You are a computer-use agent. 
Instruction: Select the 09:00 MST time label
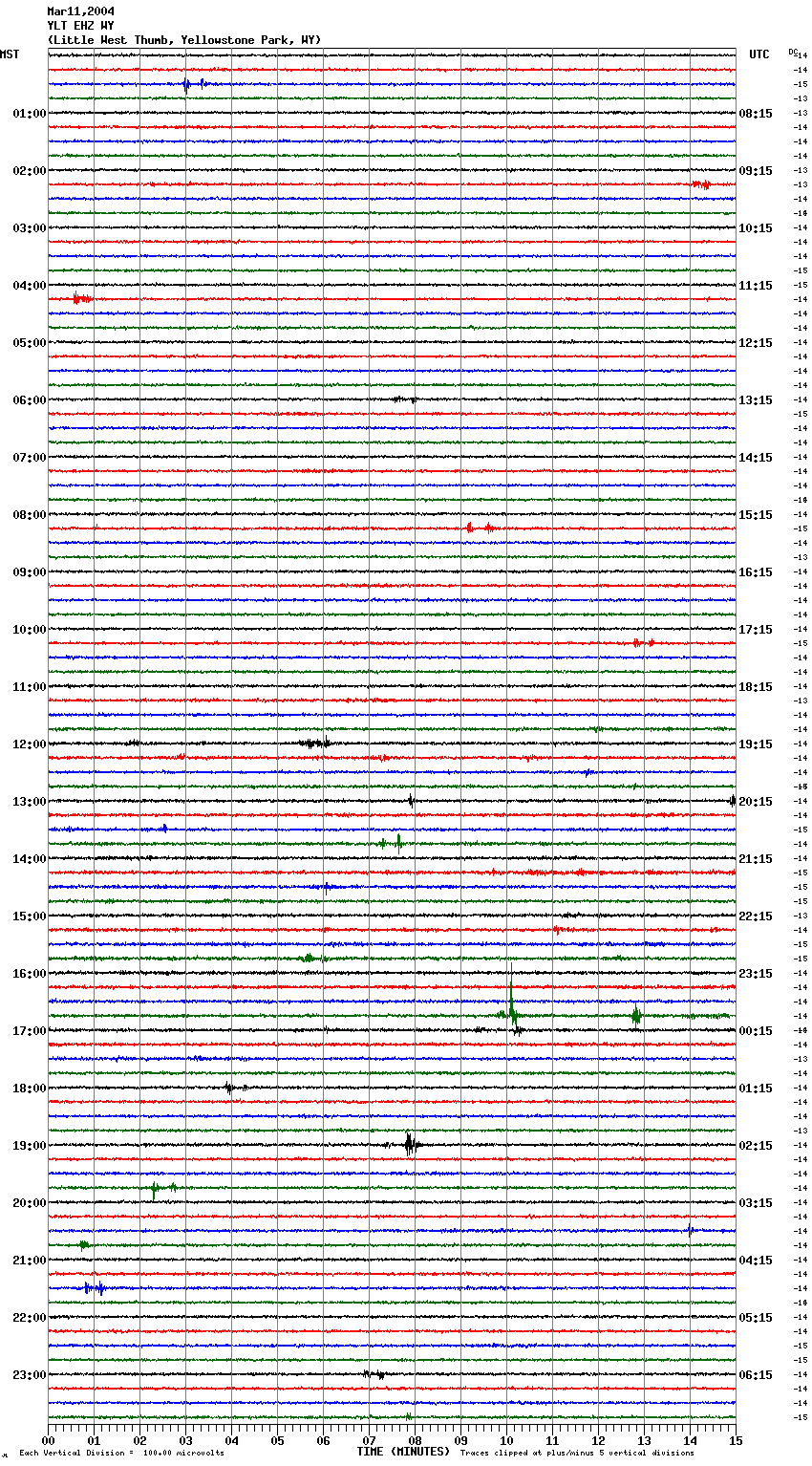coord(29,572)
